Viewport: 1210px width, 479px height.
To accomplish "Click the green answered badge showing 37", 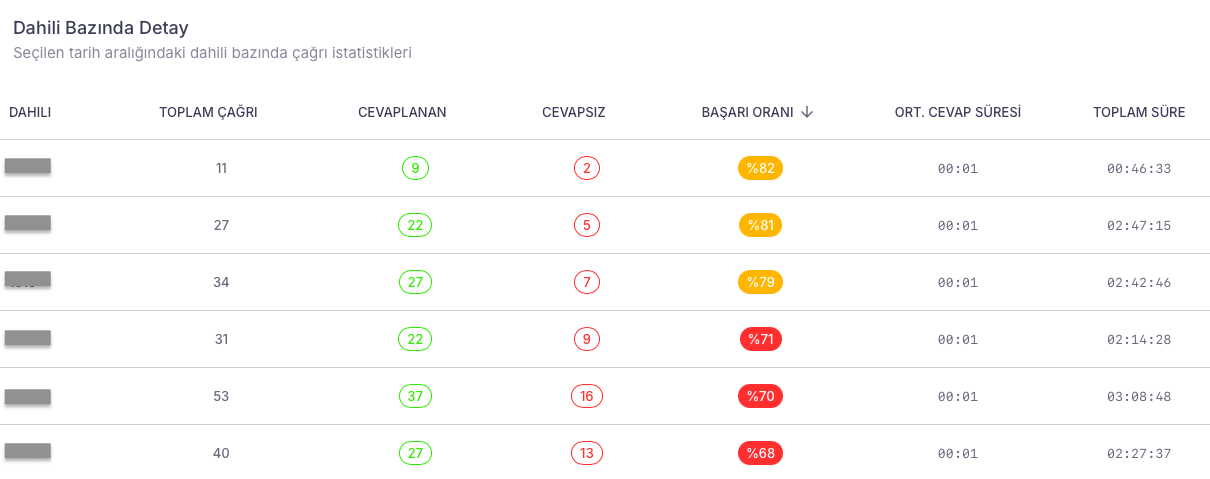I will pos(415,396).
